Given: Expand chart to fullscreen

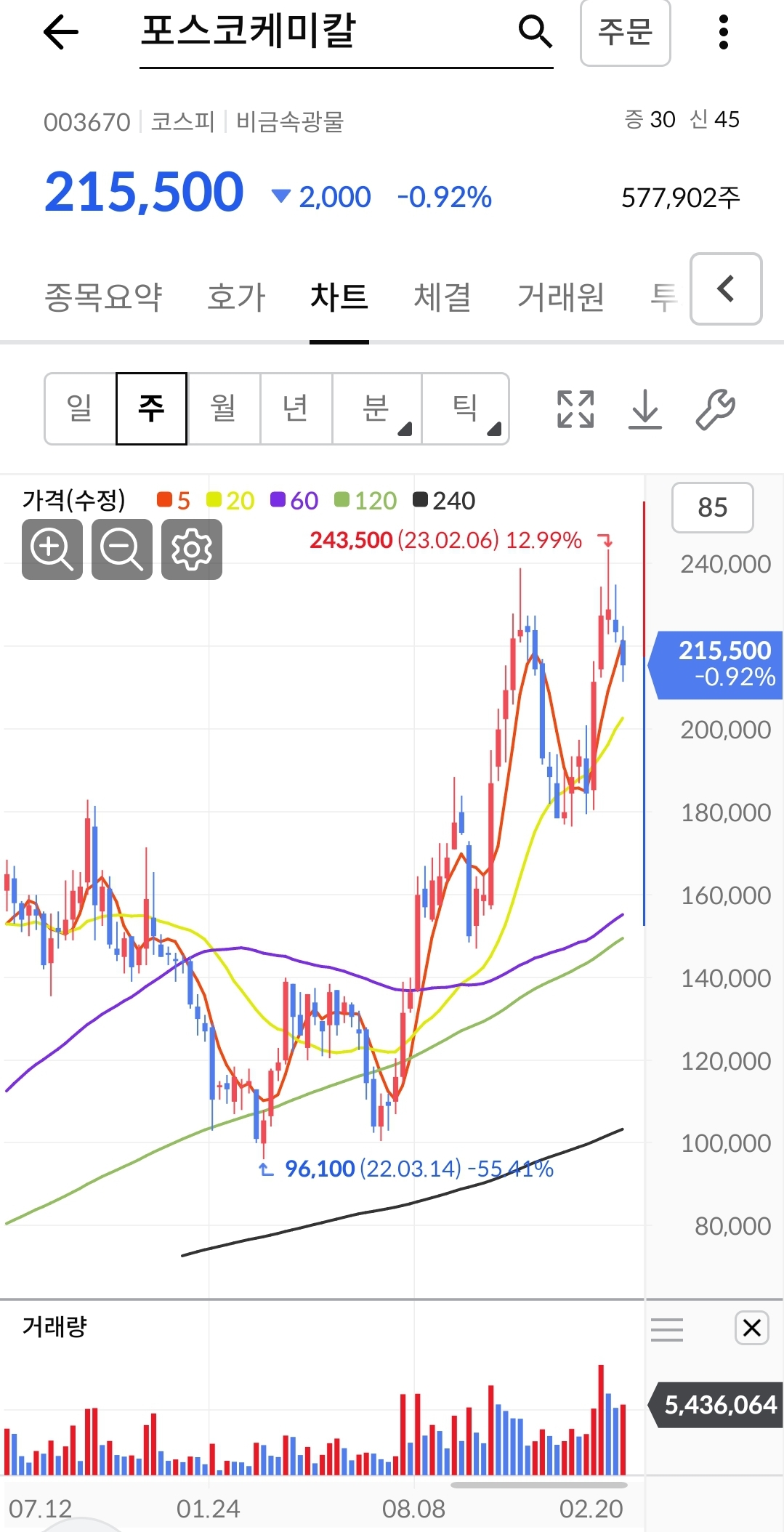Looking at the screenshot, I should pos(575,408).
